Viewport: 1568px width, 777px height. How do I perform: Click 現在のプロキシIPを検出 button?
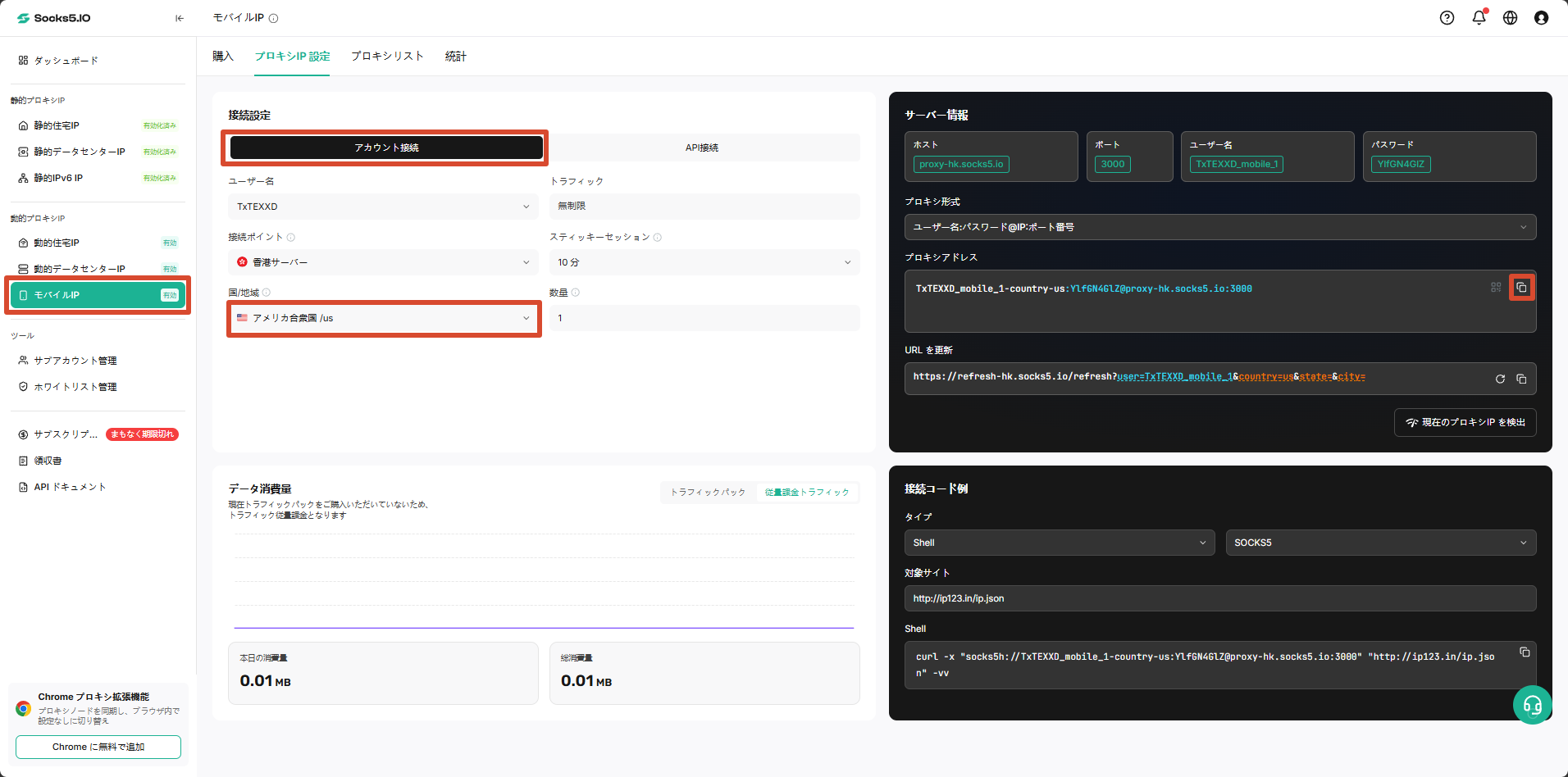[1465, 423]
